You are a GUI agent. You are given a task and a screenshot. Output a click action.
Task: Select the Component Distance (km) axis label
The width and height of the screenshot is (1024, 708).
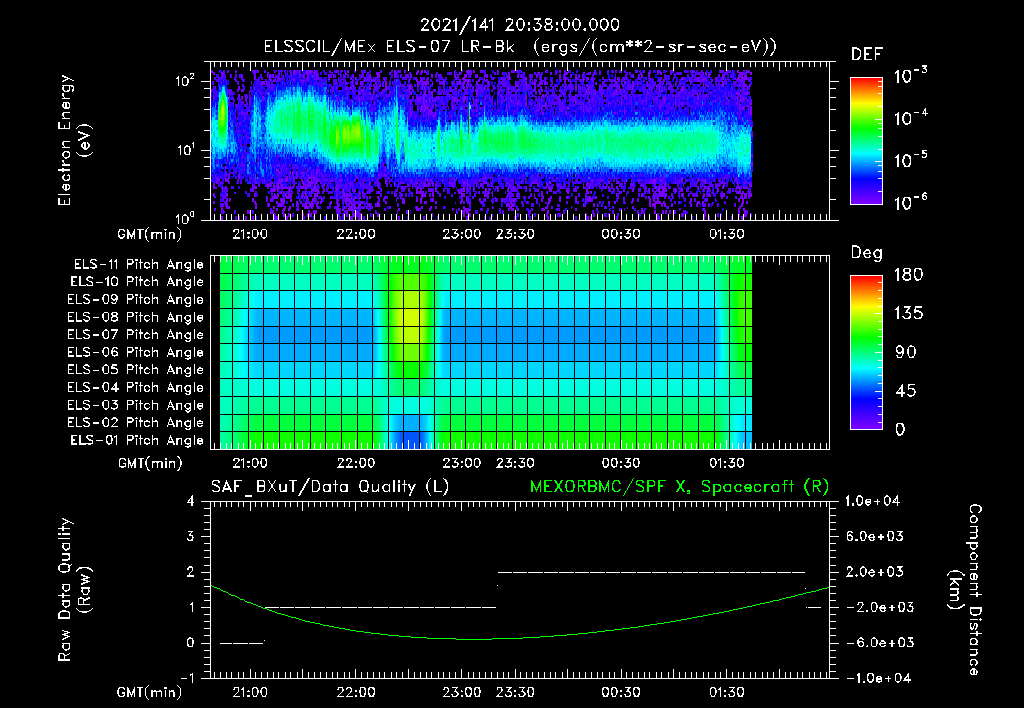[x=965, y=590]
